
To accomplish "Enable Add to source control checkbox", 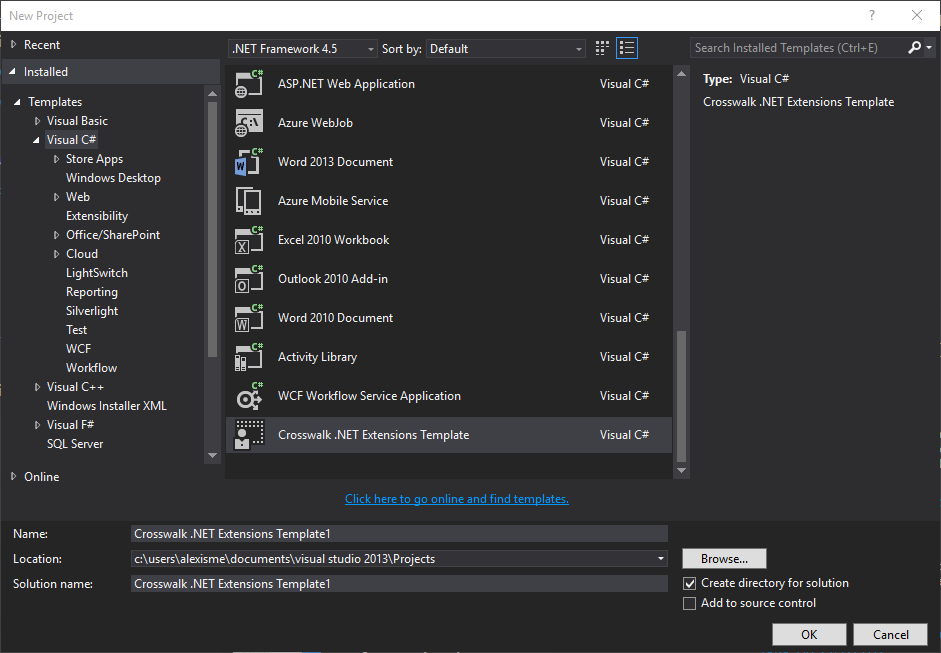I will [689, 603].
